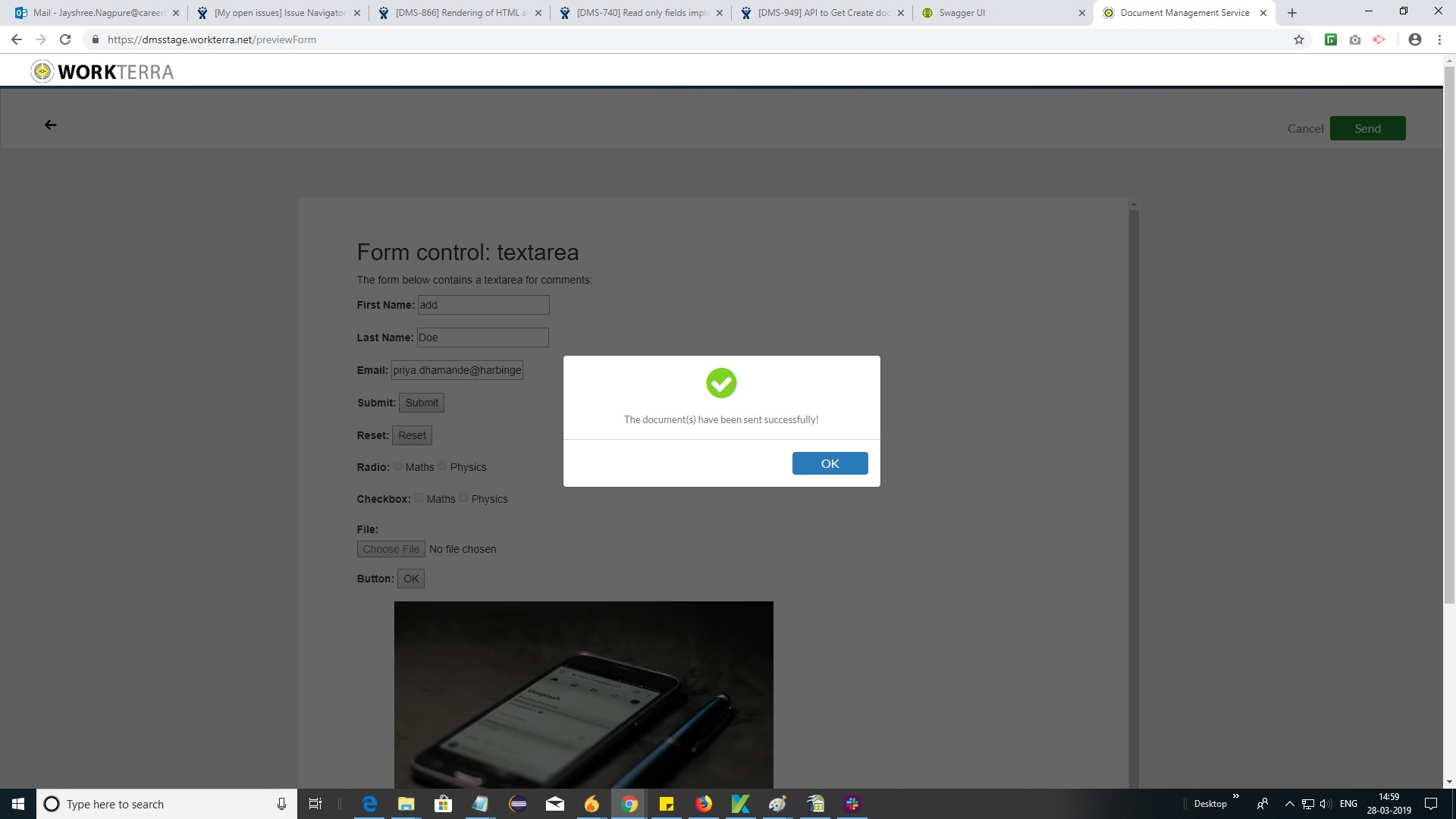Open a new browser tab
Image resolution: width=1456 pixels, height=819 pixels.
click(1292, 13)
